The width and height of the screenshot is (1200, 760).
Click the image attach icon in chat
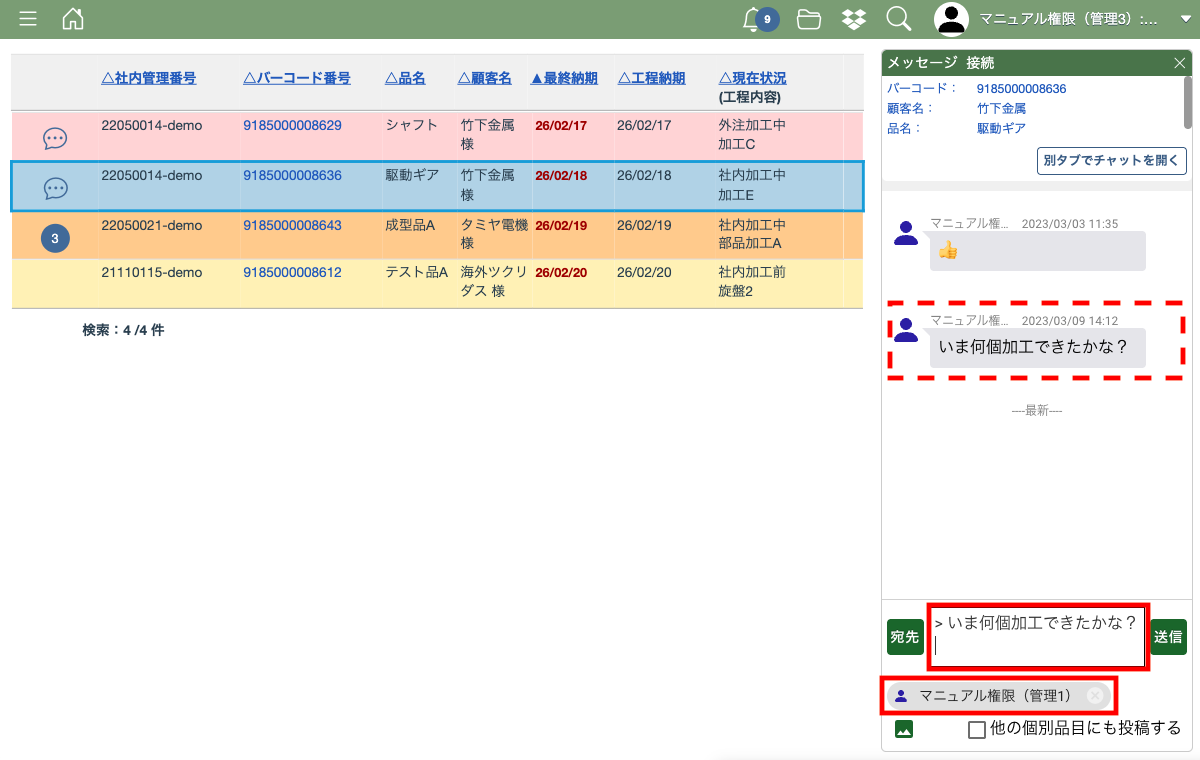[904, 729]
